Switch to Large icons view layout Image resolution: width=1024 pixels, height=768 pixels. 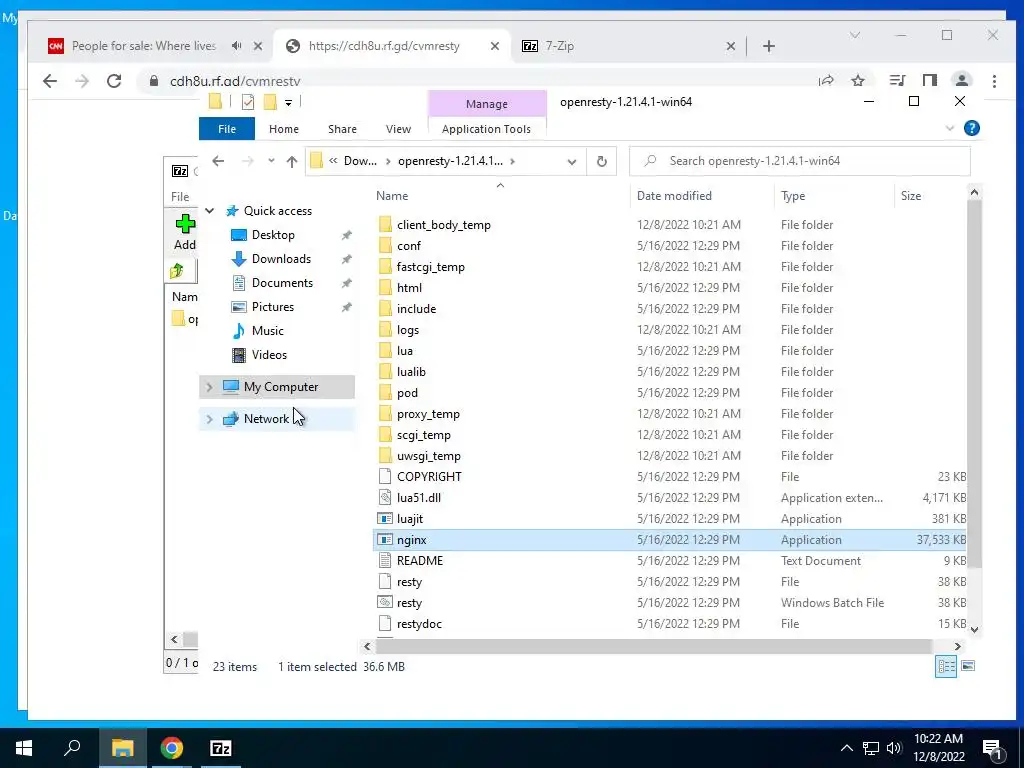(x=968, y=666)
